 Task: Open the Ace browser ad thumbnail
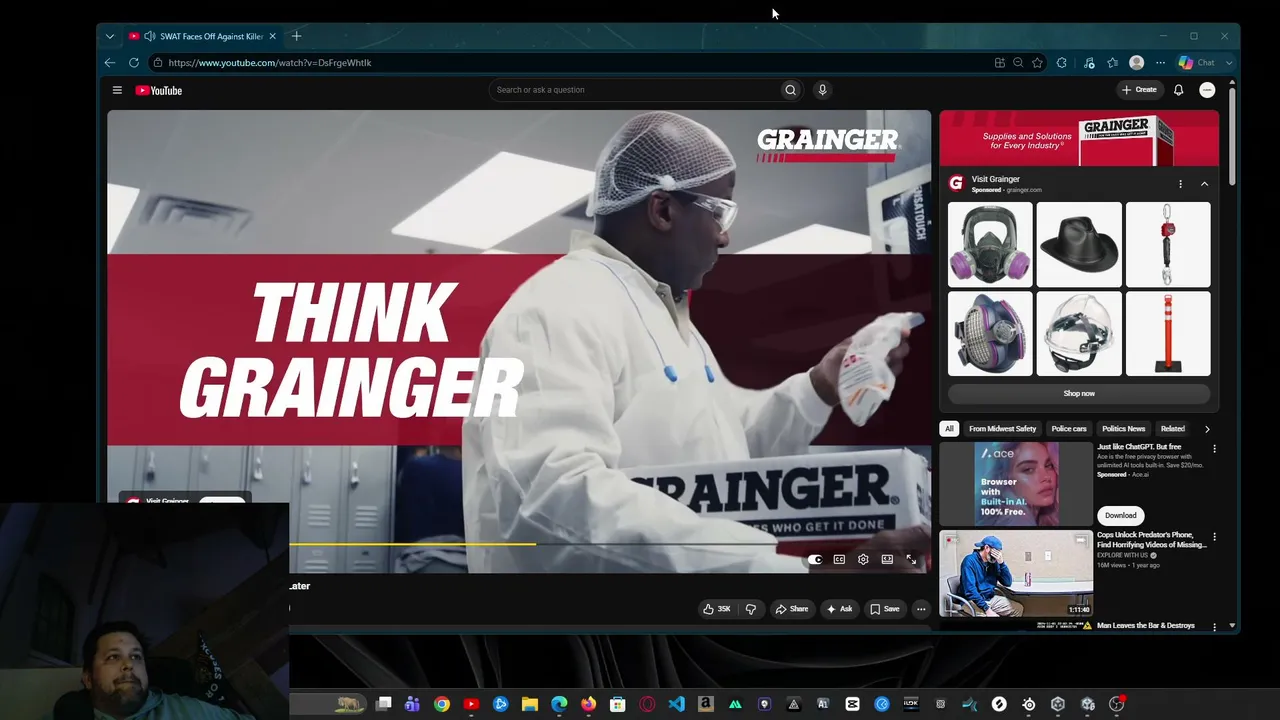tap(1016, 484)
